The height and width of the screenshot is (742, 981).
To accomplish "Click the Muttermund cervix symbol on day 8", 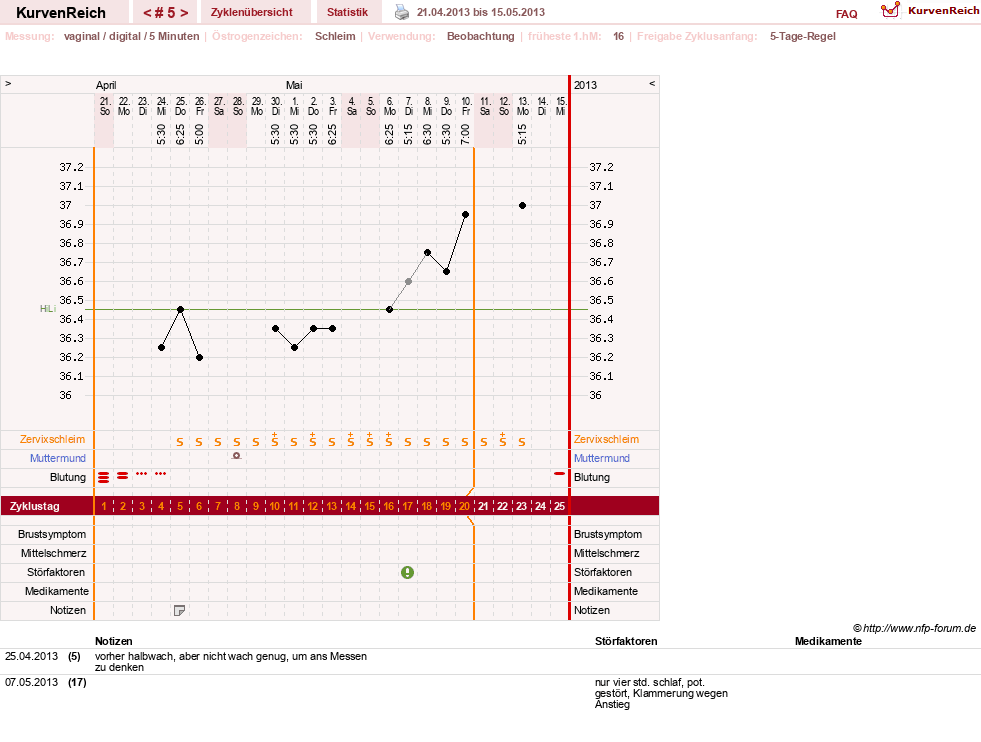I will pyautogui.click(x=236, y=456).
